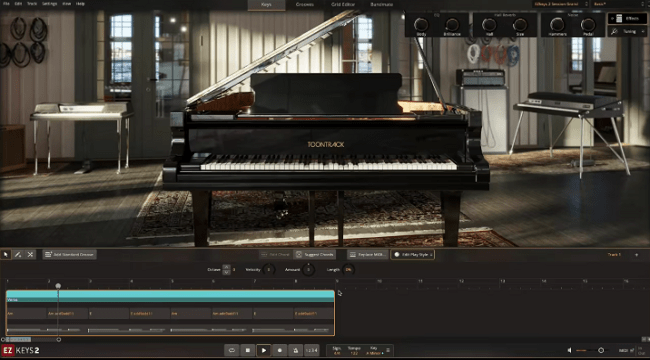Turn the Hall reverb knob

coord(489,24)
